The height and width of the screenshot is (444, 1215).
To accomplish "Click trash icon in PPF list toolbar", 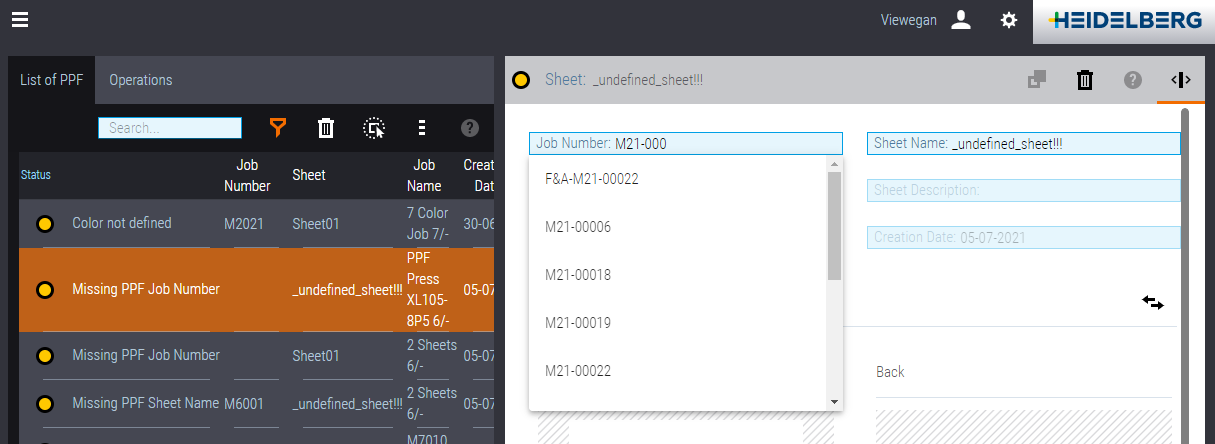I will tap(326, 128).
